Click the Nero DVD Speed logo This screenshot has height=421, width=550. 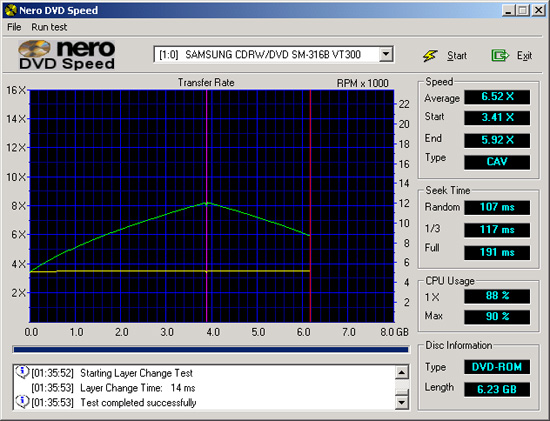[x=67, y=55]
